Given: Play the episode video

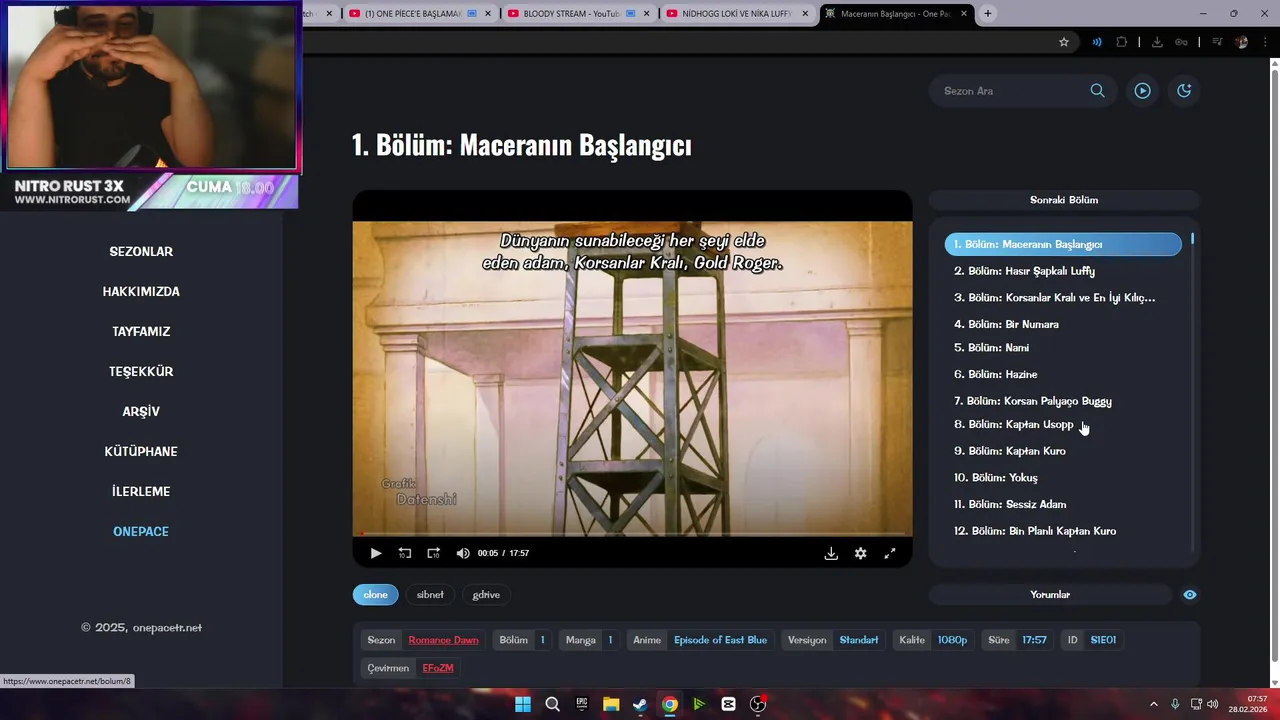Looking at the screenshot, I should (x=376, y=553).
